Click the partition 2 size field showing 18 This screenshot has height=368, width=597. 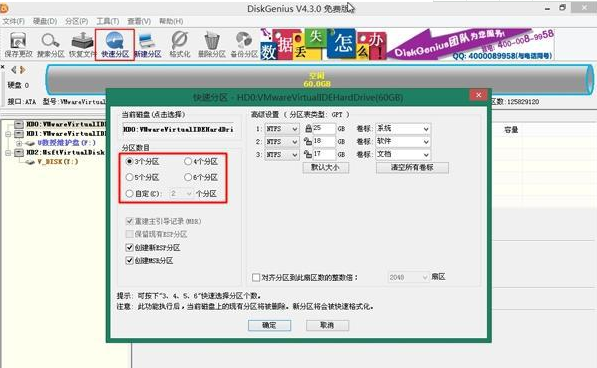click(324, 142)
